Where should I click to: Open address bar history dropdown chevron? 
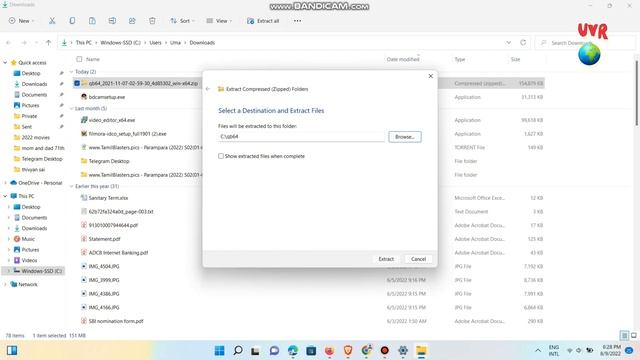(x=509, y=42)
